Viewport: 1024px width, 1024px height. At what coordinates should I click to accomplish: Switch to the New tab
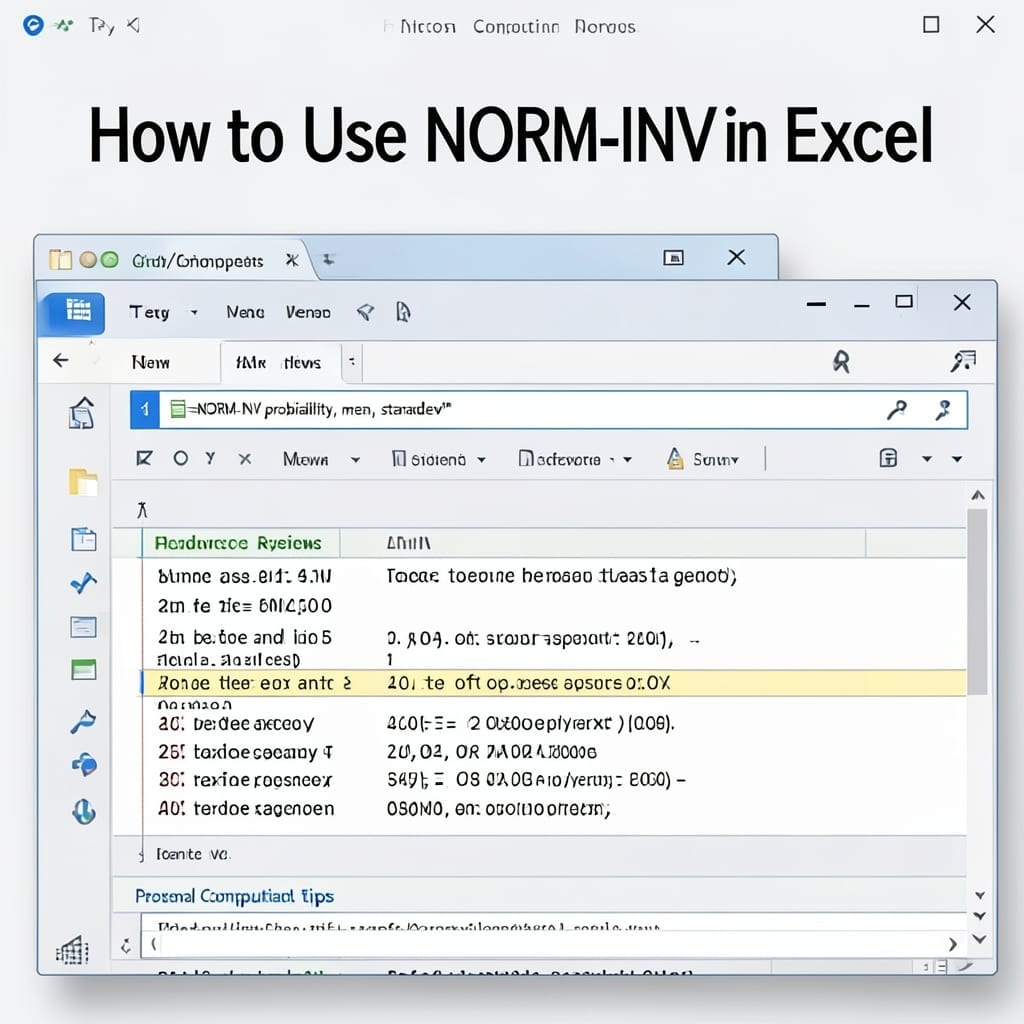point(150,362)
